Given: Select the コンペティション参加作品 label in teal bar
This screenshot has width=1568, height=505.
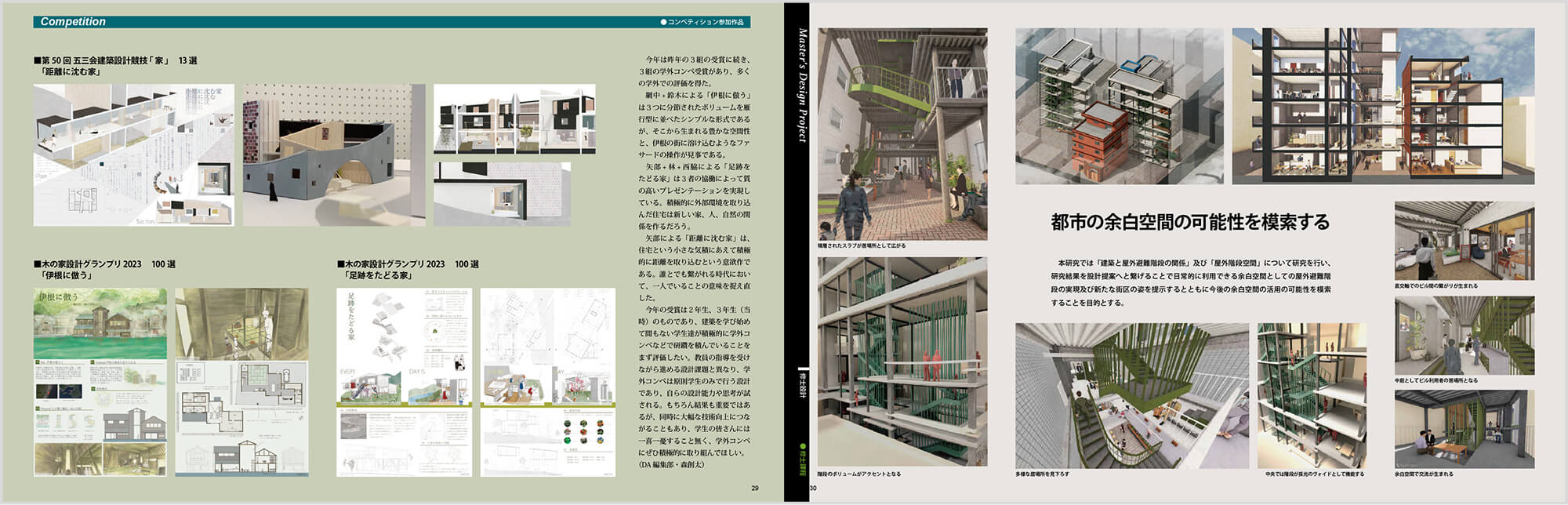Looking at the screenshot, I should [702, 22].
